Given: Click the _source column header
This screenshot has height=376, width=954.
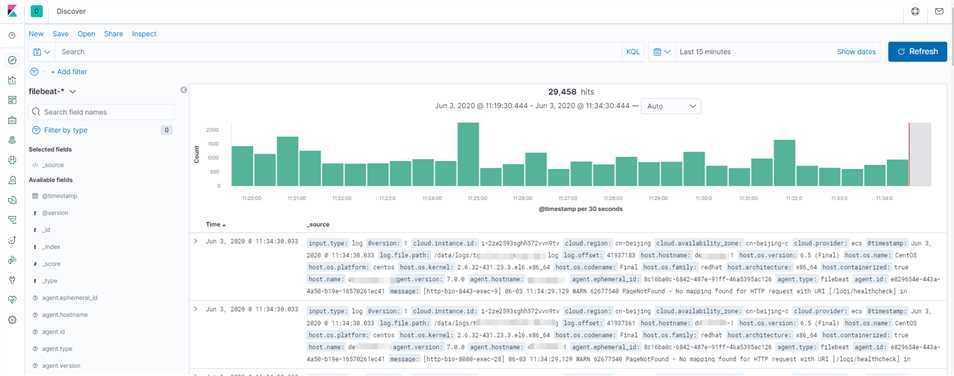Looking at the screenshot, I should click(x=317, y=225).
